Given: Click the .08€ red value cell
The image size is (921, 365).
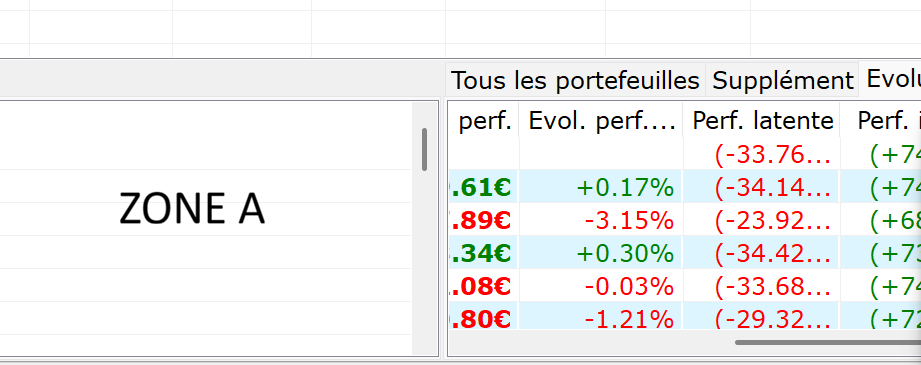Looking at the screenshot, I should [483, 286].
